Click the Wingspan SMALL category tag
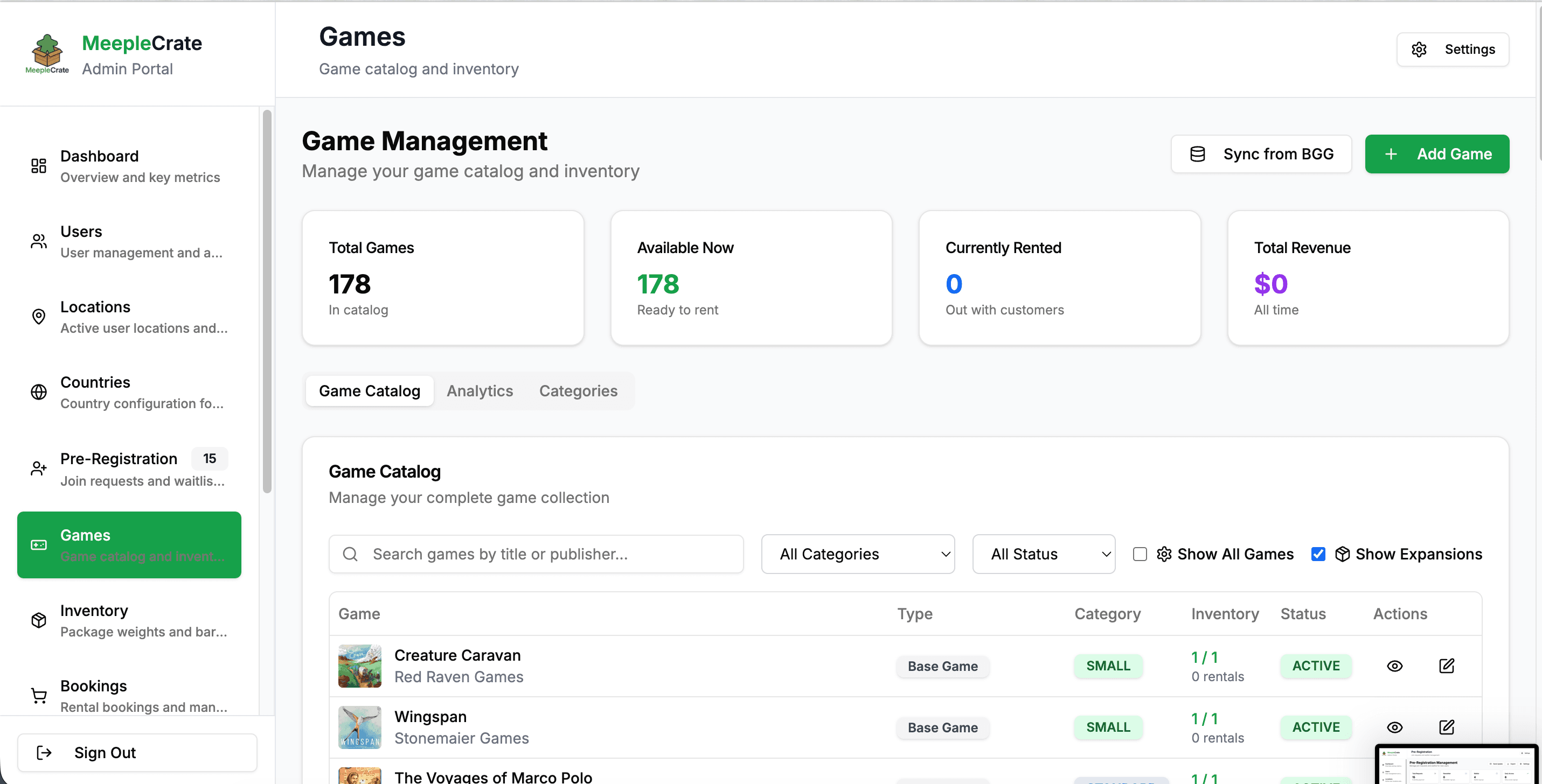 1108,727
